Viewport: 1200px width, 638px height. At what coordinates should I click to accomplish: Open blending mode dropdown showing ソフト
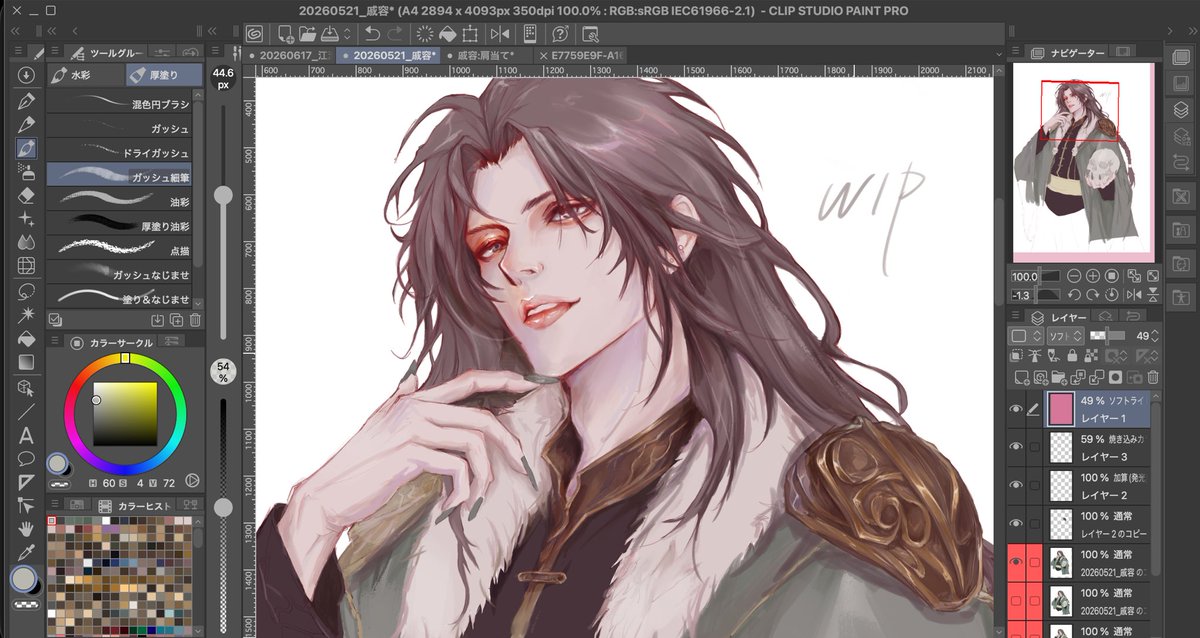click(1066, 335)
